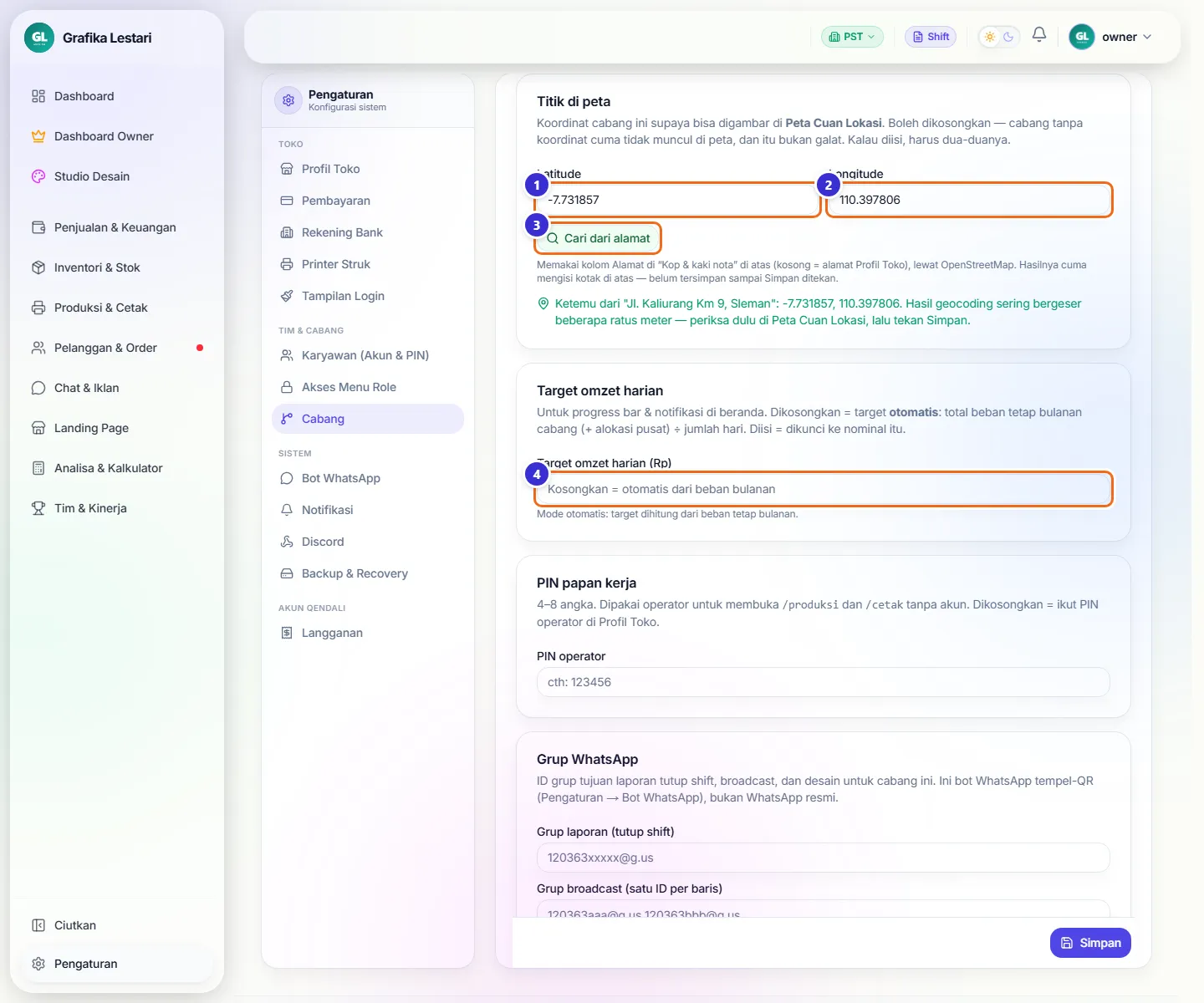This screenshot has width=1204, height=1003.
Task: Switch to light theme sun icon
Action: tap(990, 37)
